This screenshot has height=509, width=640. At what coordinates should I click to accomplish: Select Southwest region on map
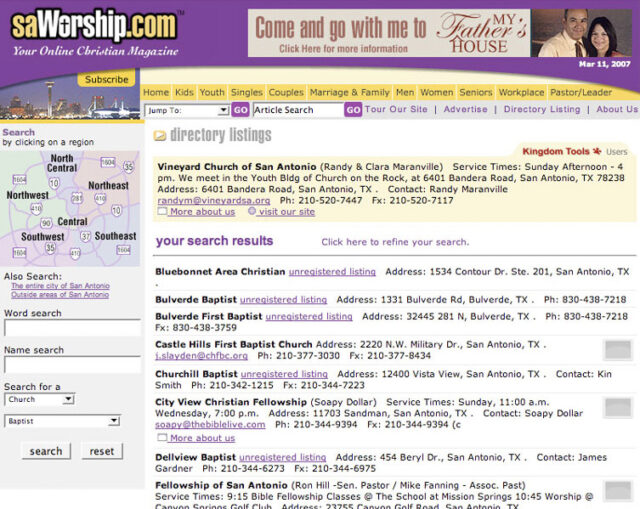[x=42, y=237]
